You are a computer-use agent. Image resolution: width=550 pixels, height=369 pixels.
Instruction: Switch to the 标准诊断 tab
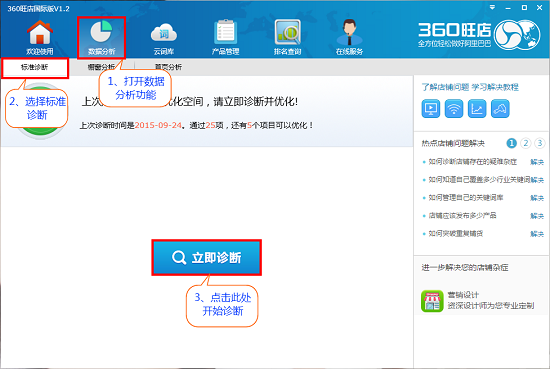coord(35,67)
